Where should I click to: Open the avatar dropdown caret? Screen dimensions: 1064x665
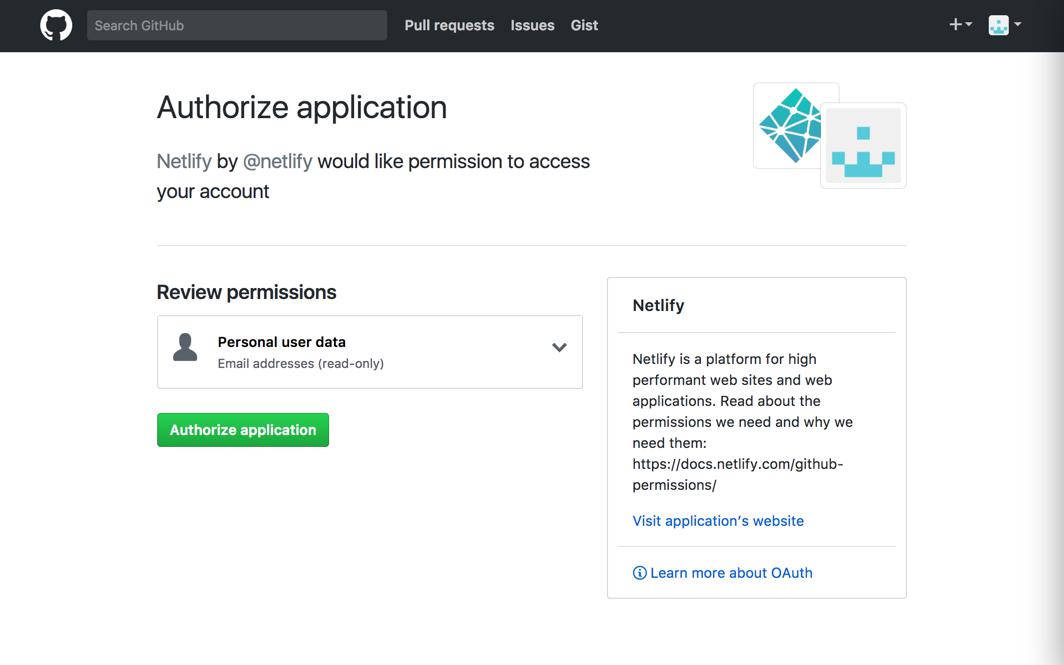tap(1018, 24)
